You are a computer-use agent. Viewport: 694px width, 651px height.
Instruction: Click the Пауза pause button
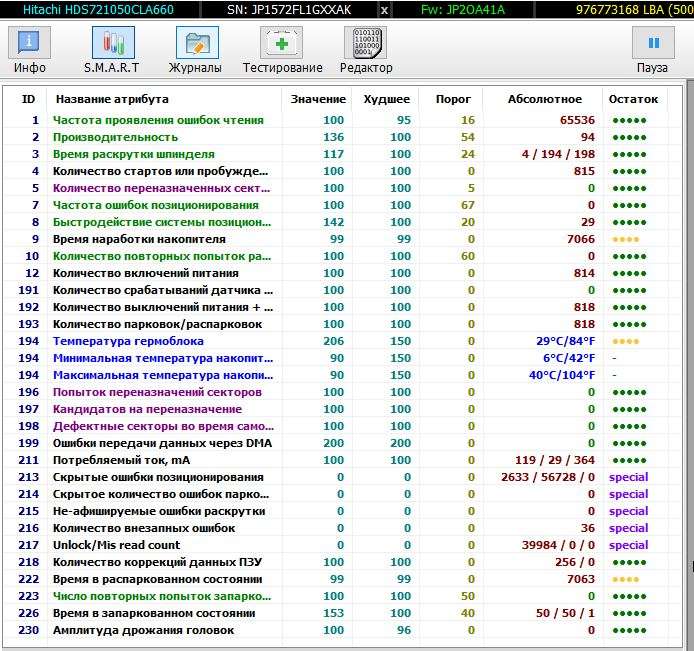(653, 42)
